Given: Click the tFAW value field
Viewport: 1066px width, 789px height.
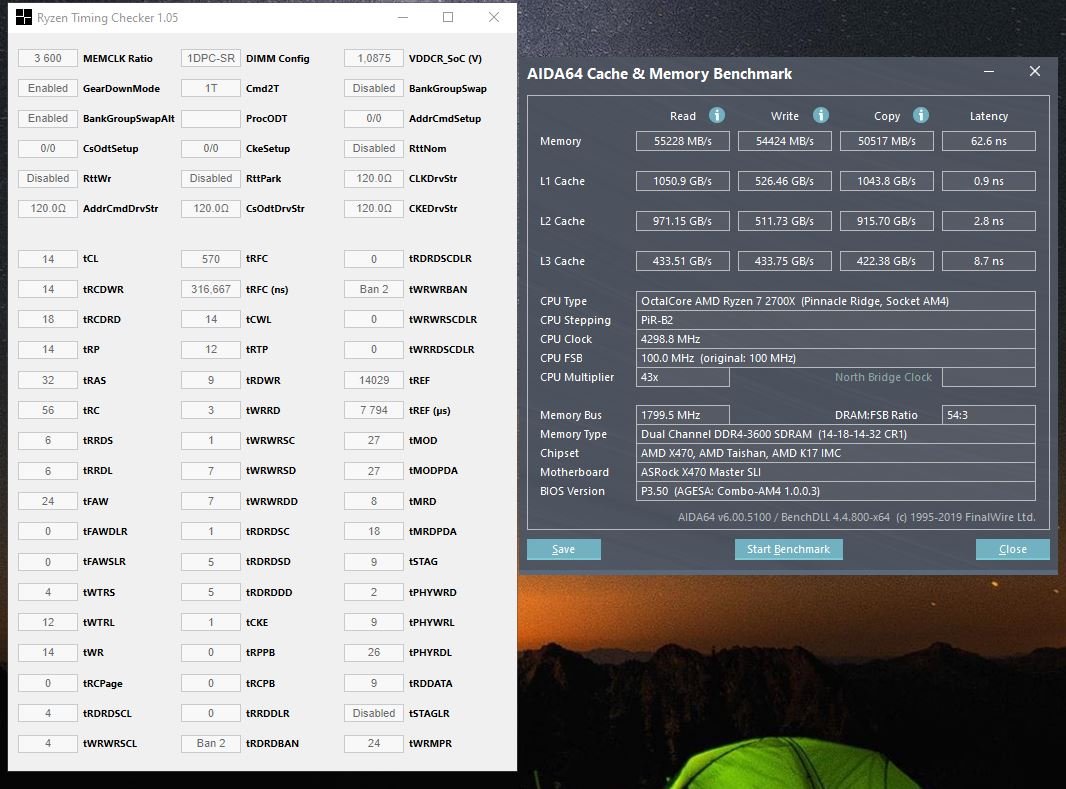Looking at the screenshot, I should 48,502.
